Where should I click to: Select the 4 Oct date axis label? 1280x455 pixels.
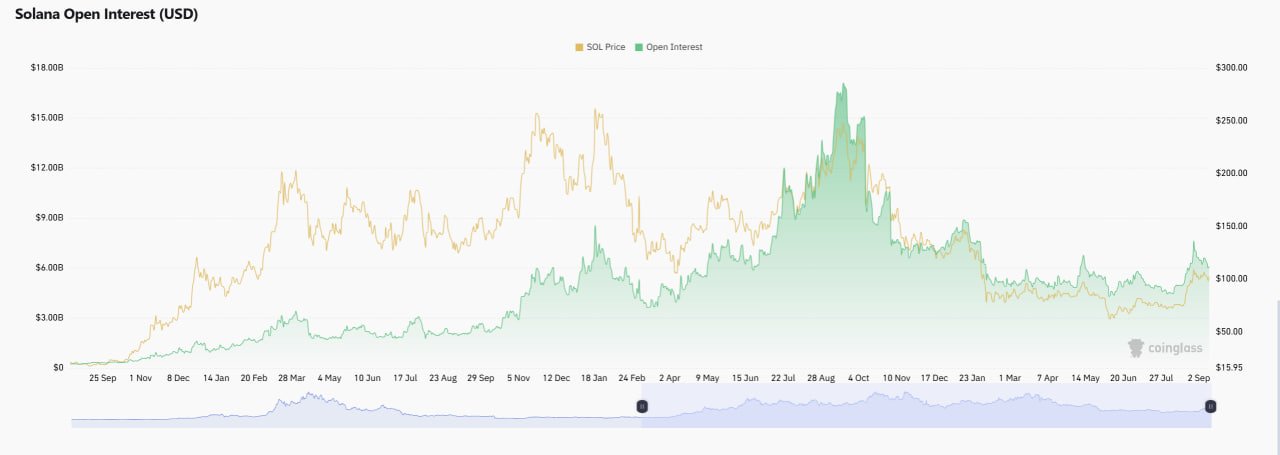860,379
